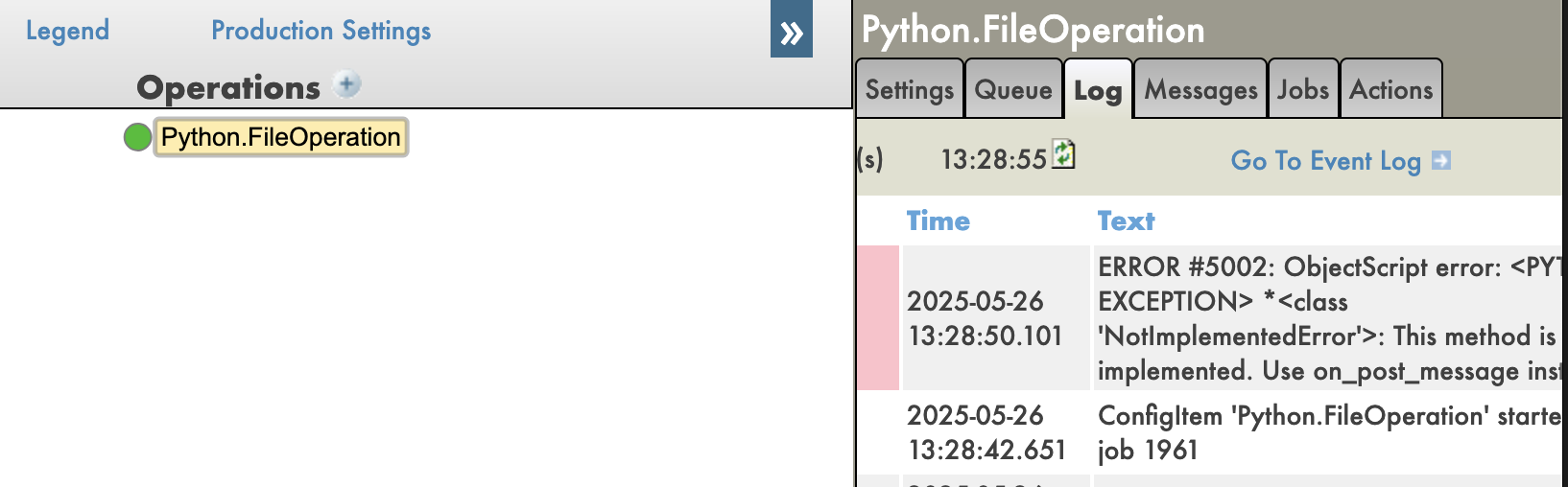Open the Legend link

click(67, 31)
